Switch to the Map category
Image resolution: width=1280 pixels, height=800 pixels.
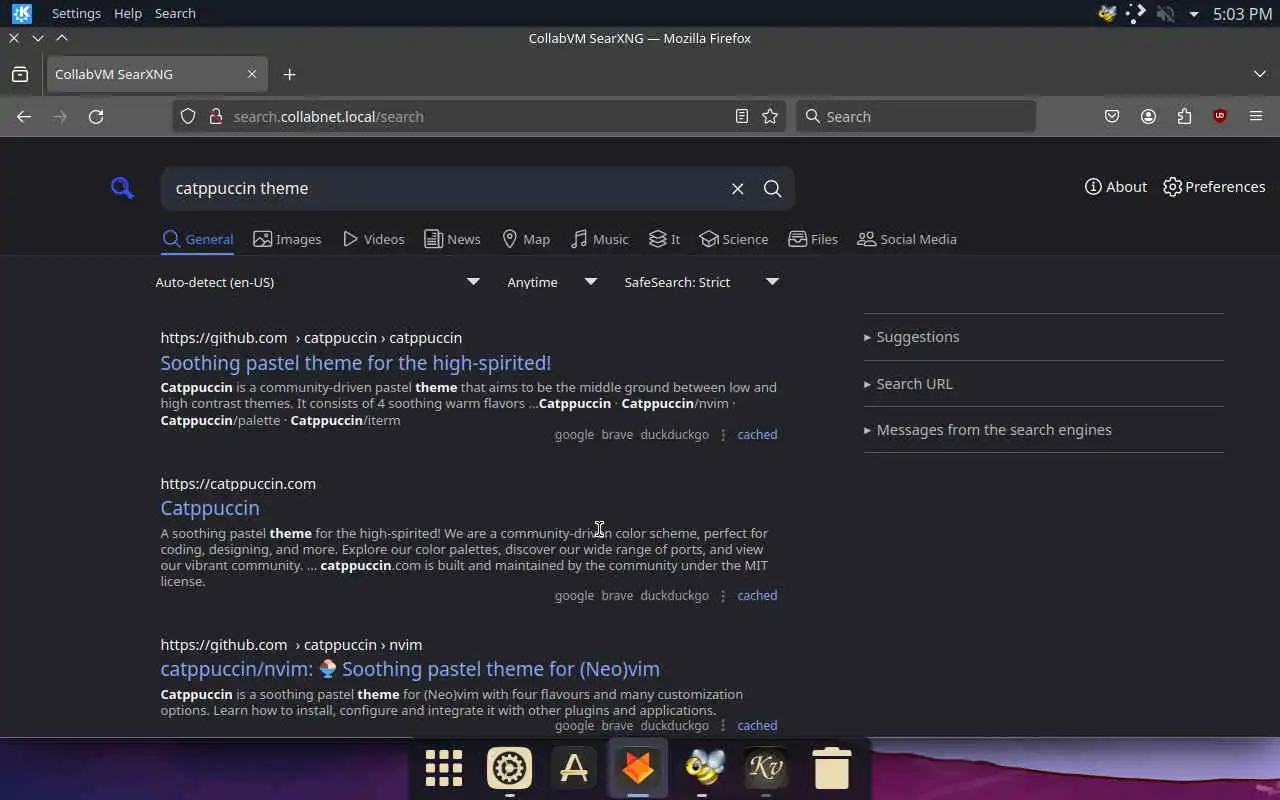(x=526, y=239)
